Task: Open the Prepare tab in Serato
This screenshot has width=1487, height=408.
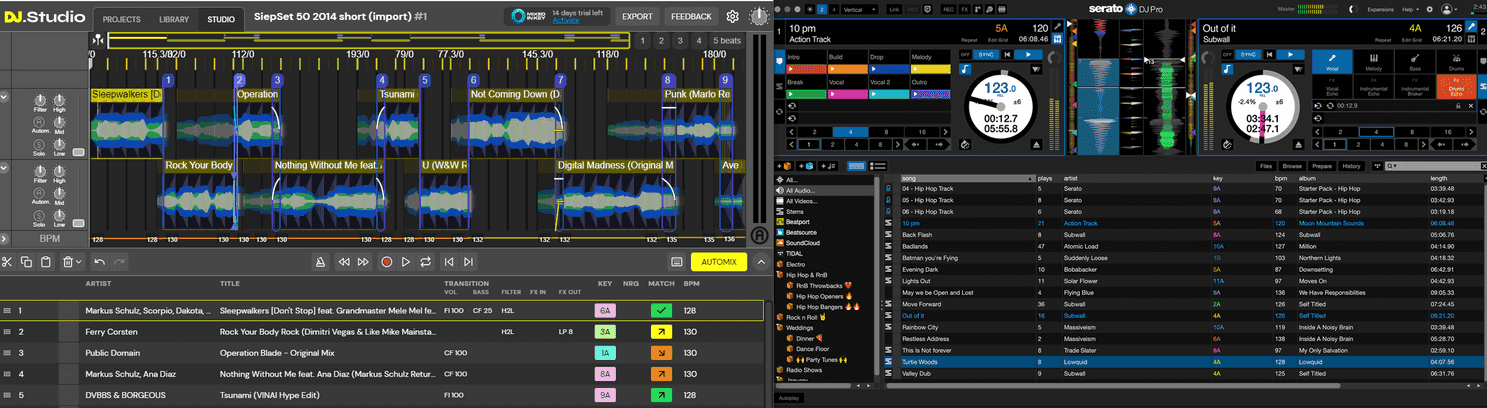Action: pyautogui.click(x=1321, y=166)
